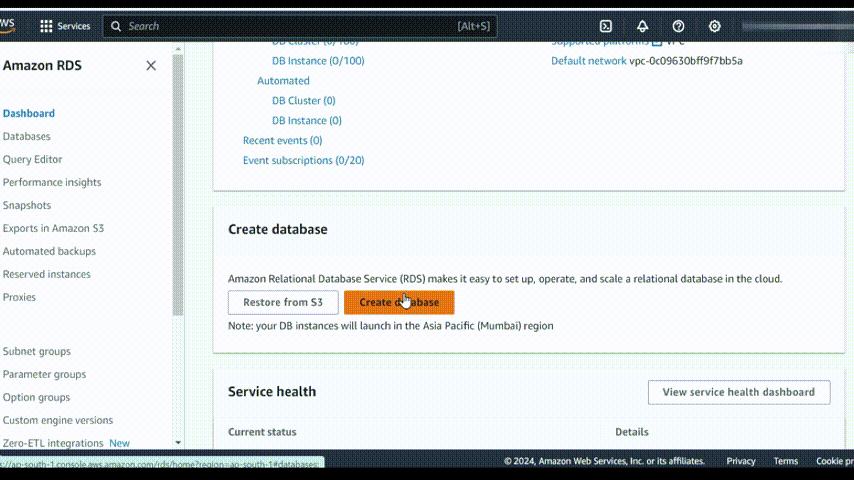Open Custom engine versions in sidebar

[58, 420]
